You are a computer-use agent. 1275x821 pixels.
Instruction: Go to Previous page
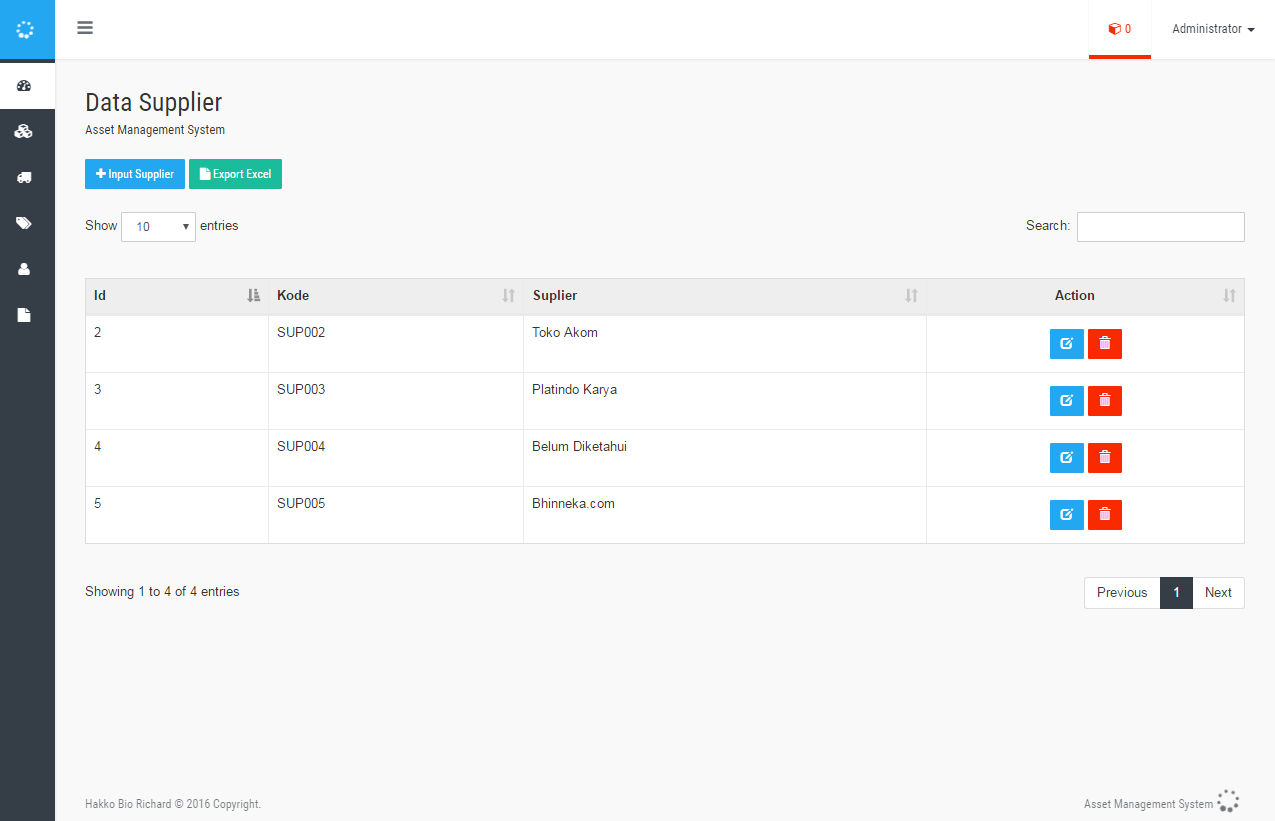[x=1122, y=593]
